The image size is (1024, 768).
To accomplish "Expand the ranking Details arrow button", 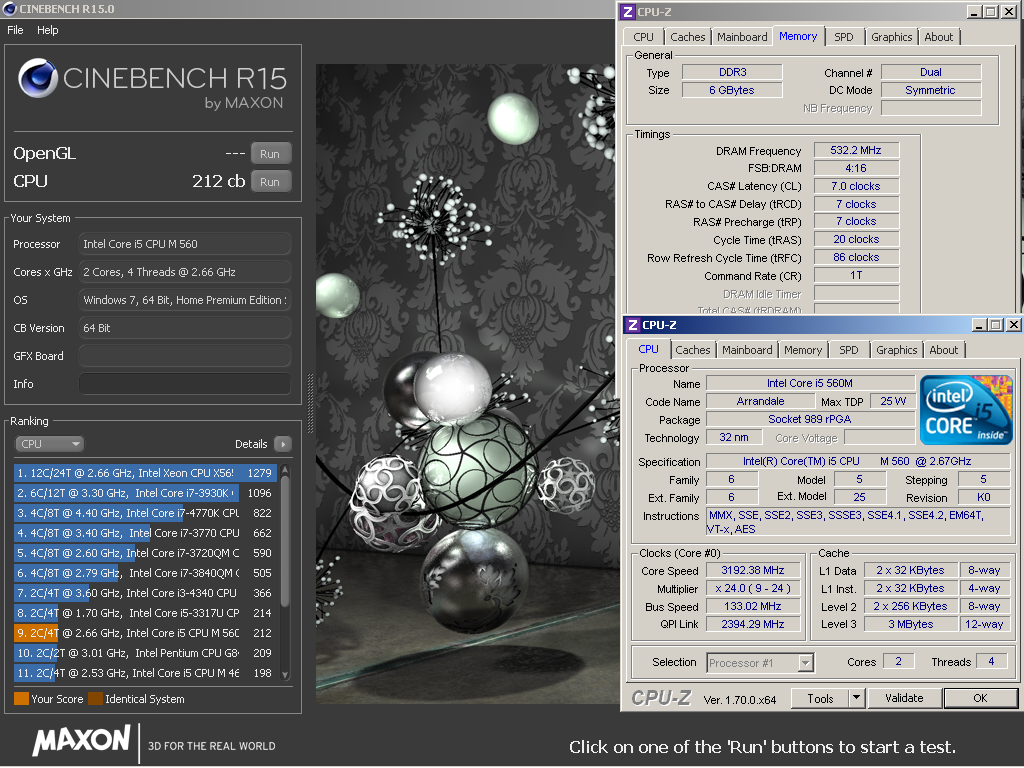I will coord(283,444).
